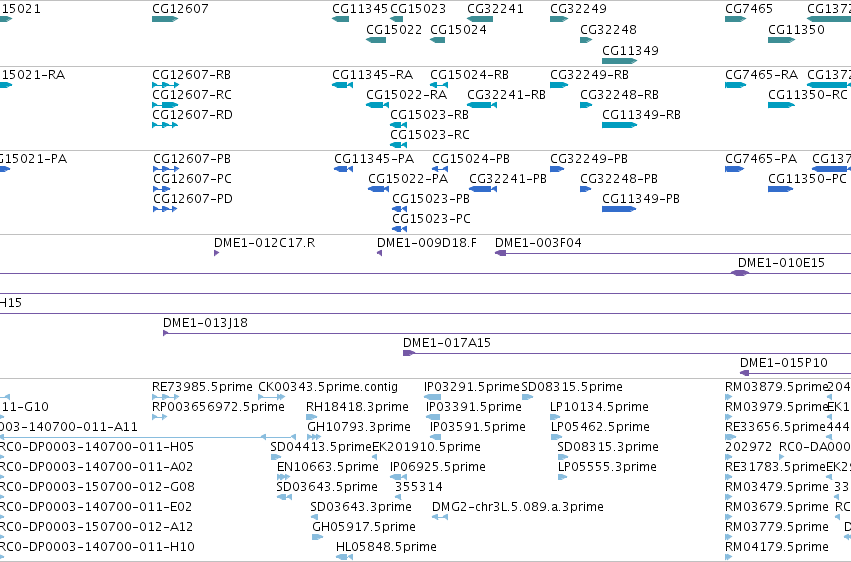
Task: Select protein CG15023-PC
Action: (431, 219)
